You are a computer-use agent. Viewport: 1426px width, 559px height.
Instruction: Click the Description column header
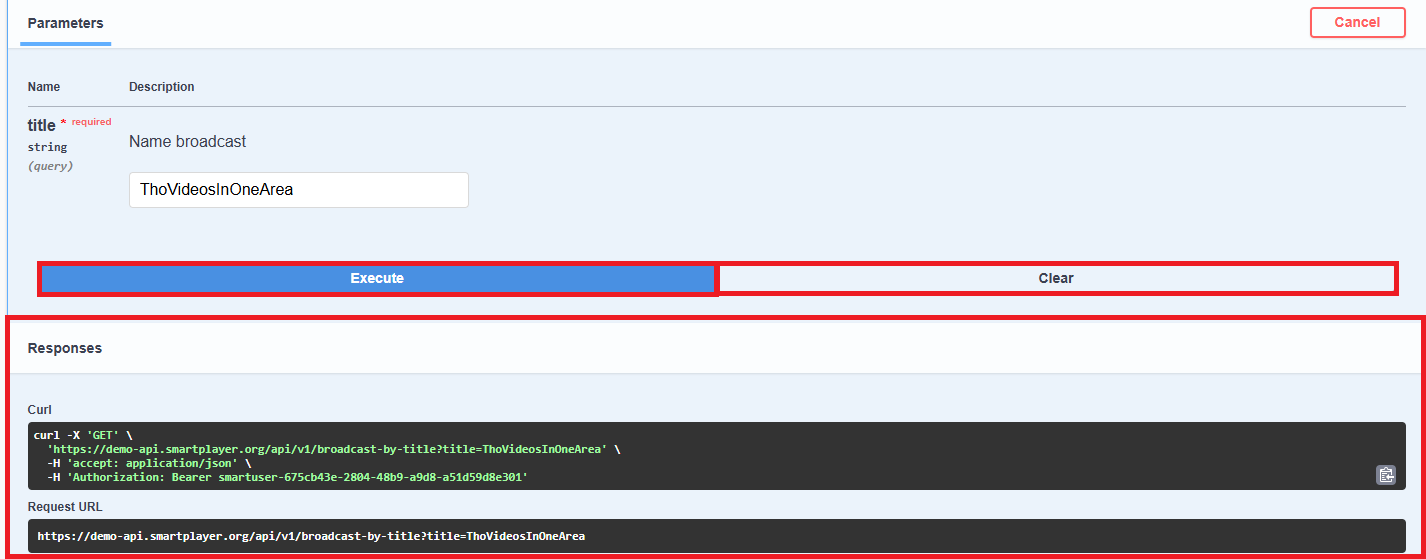point(161,87)
